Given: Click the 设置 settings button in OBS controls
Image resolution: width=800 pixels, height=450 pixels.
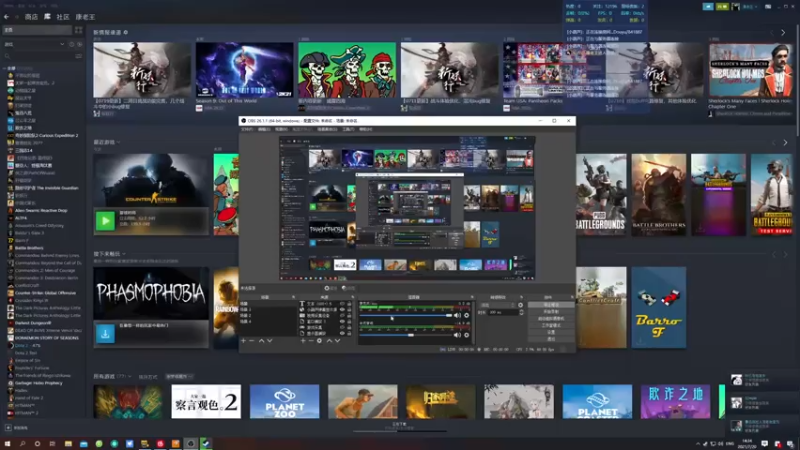Looking at the screenshot, I should [x=551, y=332].
